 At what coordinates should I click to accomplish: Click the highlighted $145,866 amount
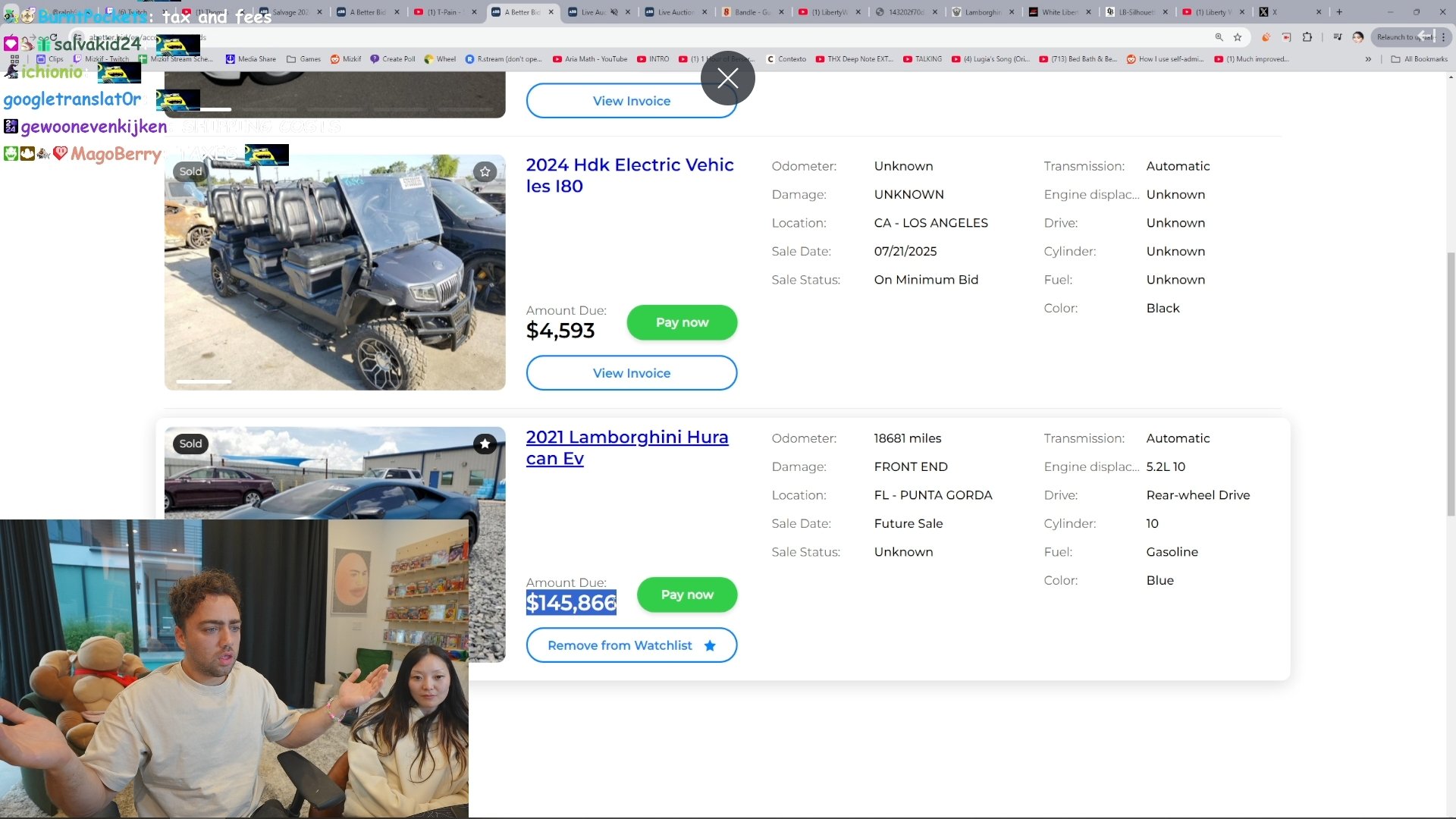click(x=571, y=603)
